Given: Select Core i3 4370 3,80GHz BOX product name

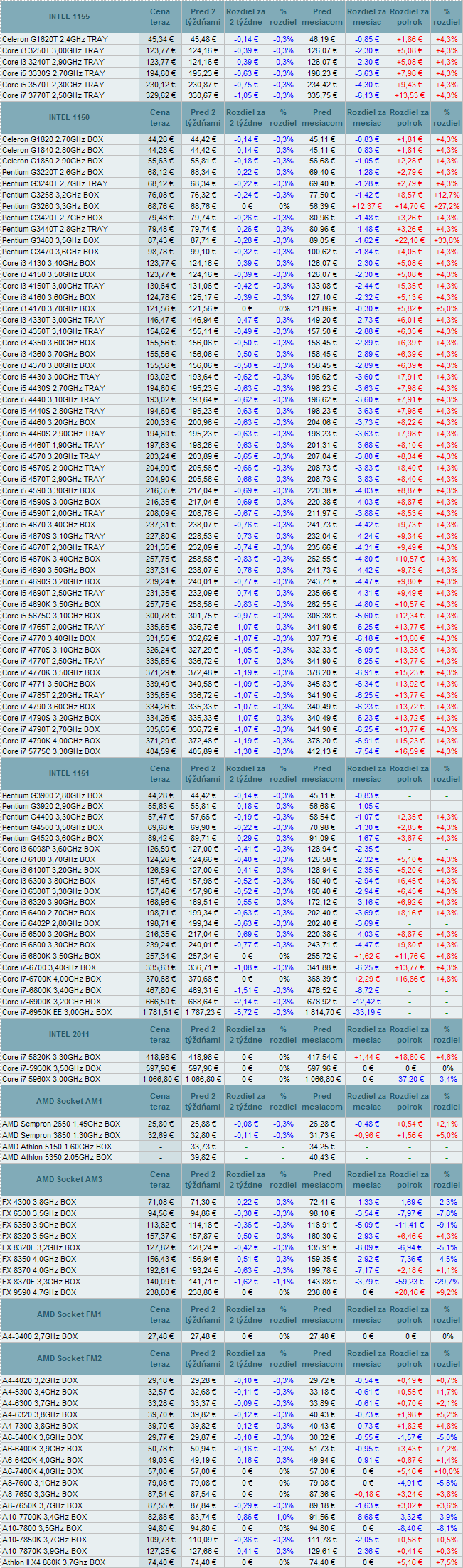Looking at the screenshot, I should tap(48, 365).
